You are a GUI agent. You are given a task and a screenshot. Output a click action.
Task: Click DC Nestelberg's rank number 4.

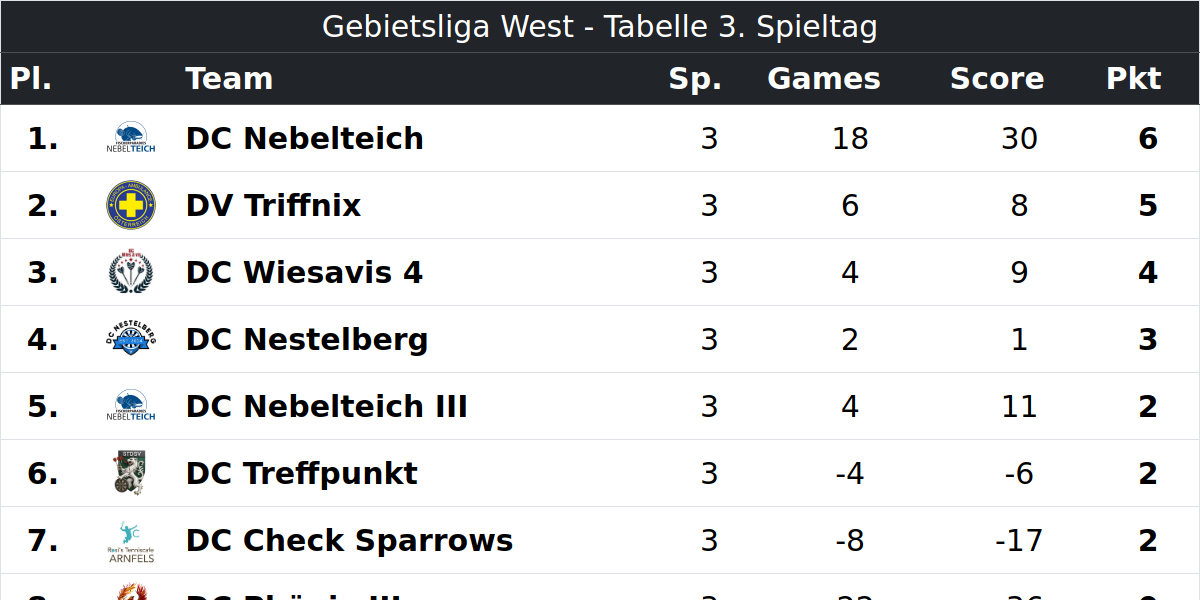click(42, 339)
